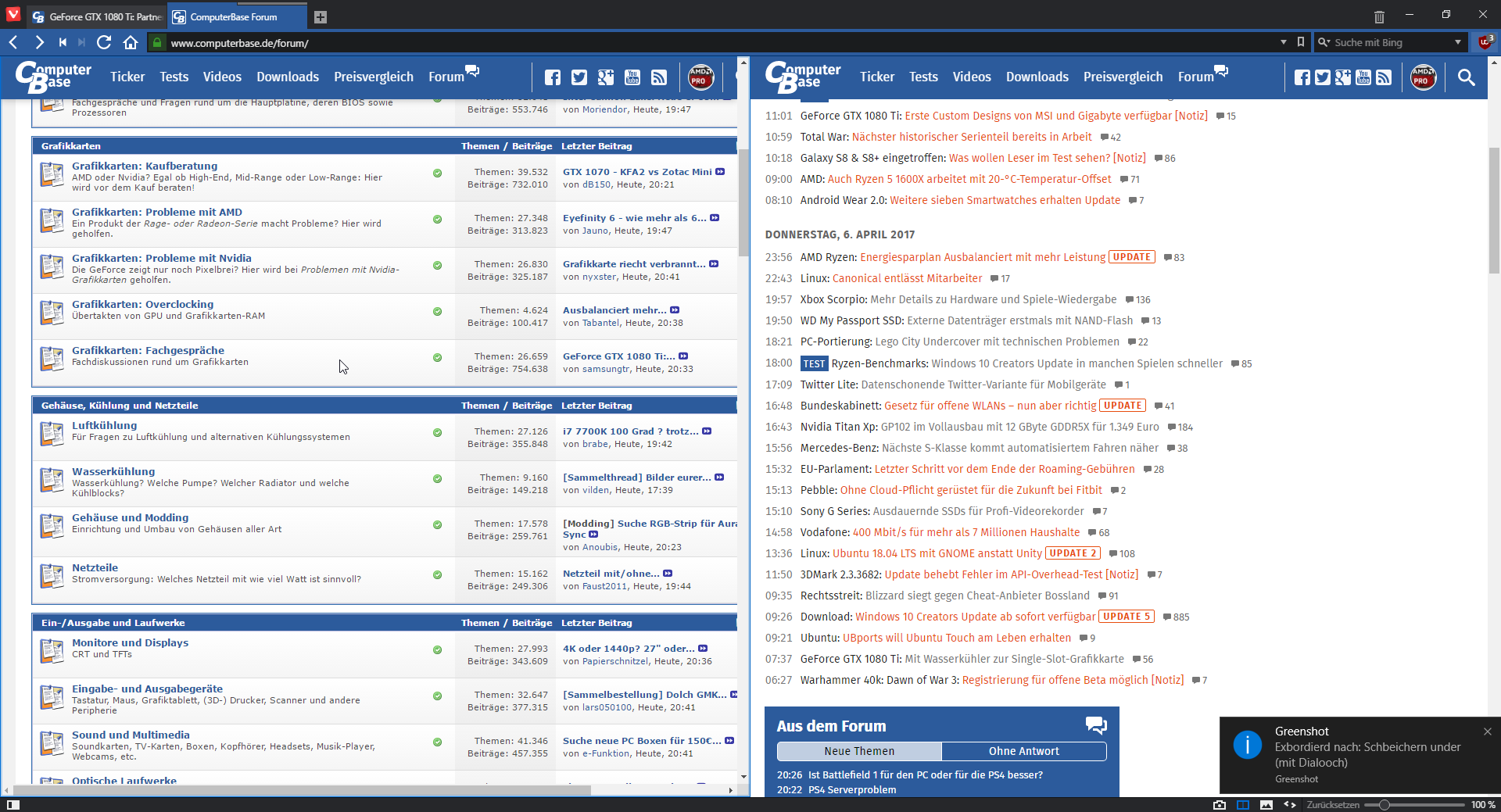Click right pane vertical scrollbar
The height and width of the screenshot is (812, 1501).
(x=1494, y=211)
